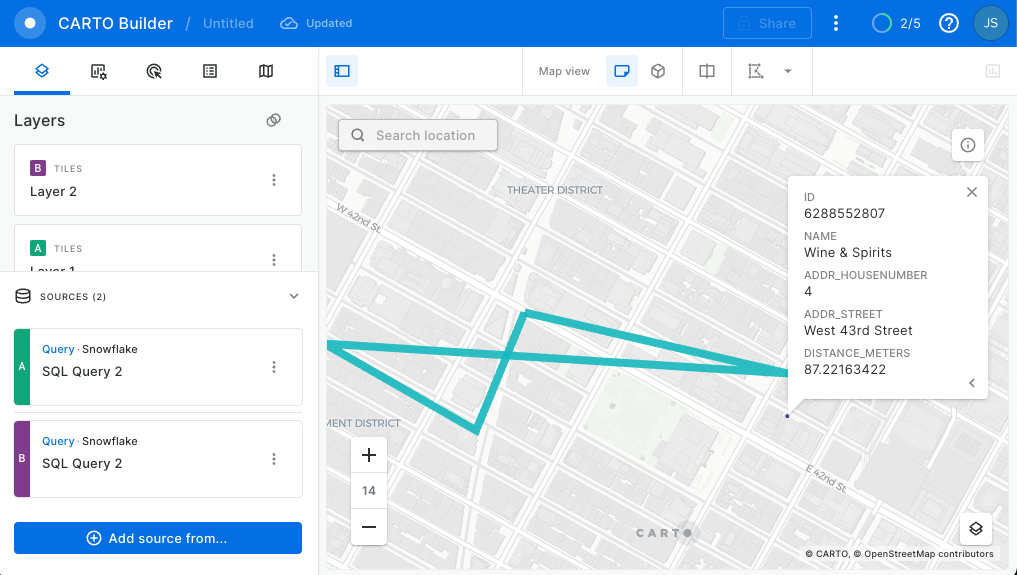Select the 2D map view mode
This screenshot has height=575, width=1017.
[622, 71]
